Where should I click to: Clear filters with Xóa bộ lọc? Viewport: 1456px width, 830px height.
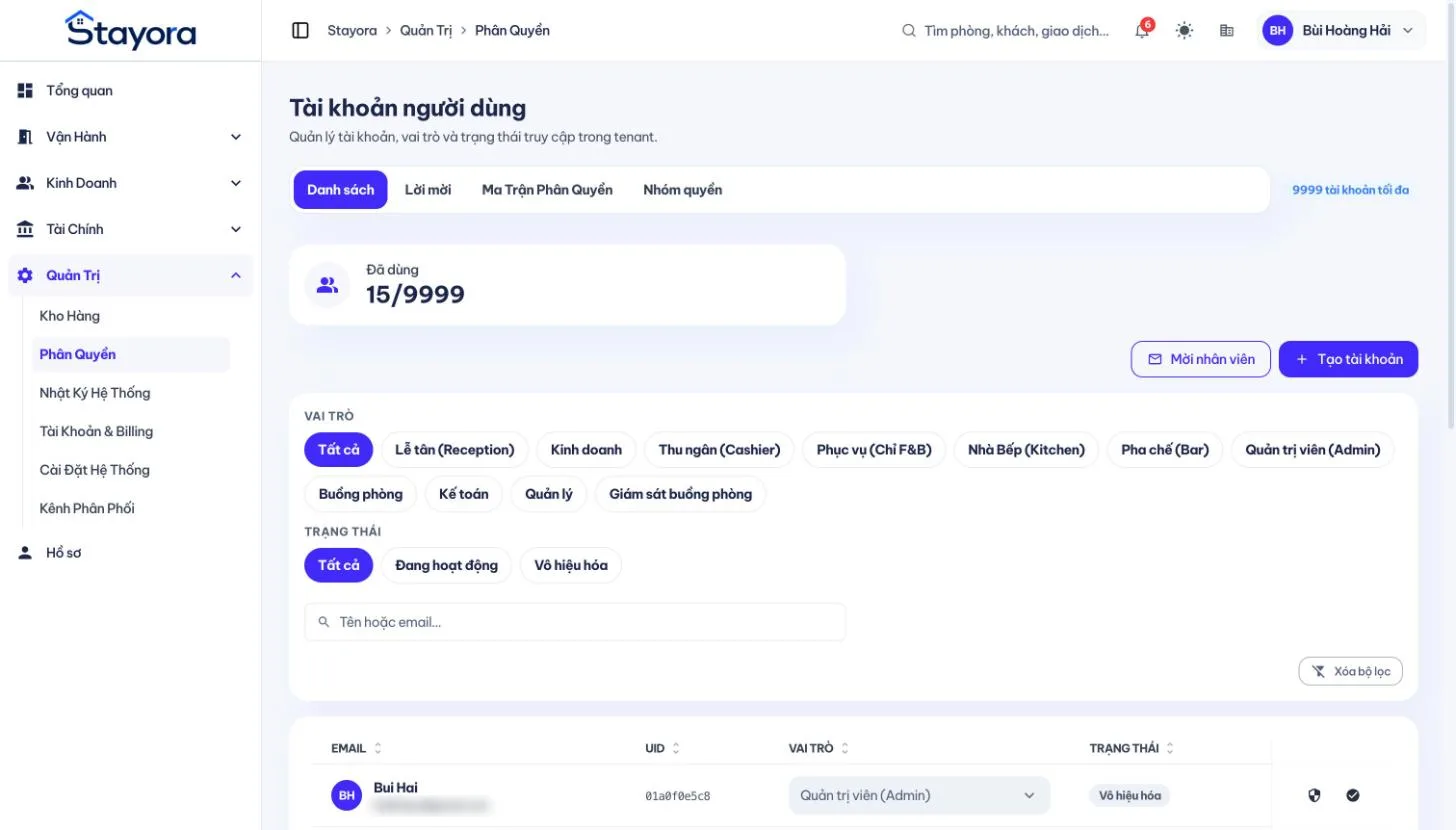(1351, 671)
